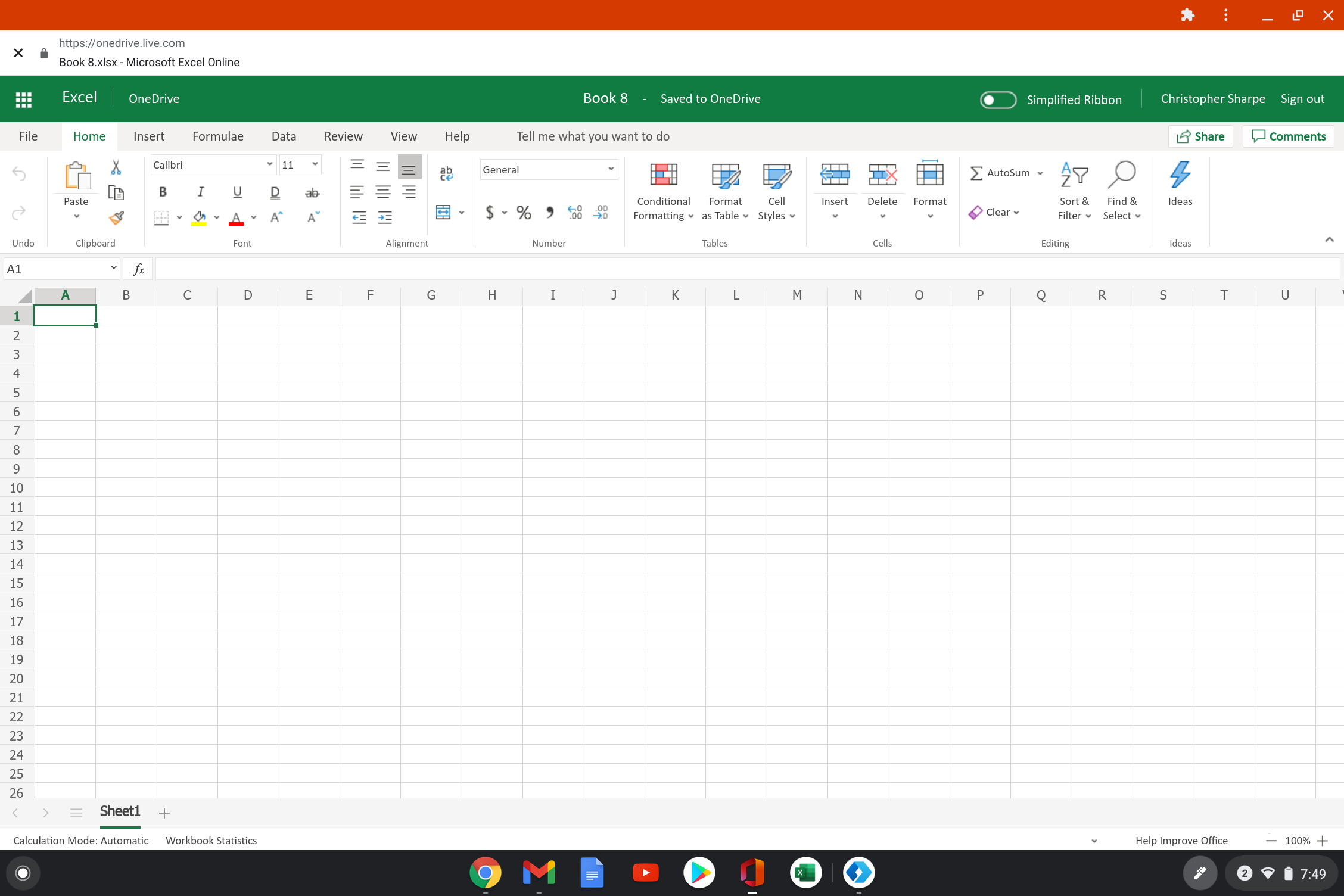Toggle Underline formatting
Image resolution: width=1344 pixels, height=896 pixels.
pos(237,192)
